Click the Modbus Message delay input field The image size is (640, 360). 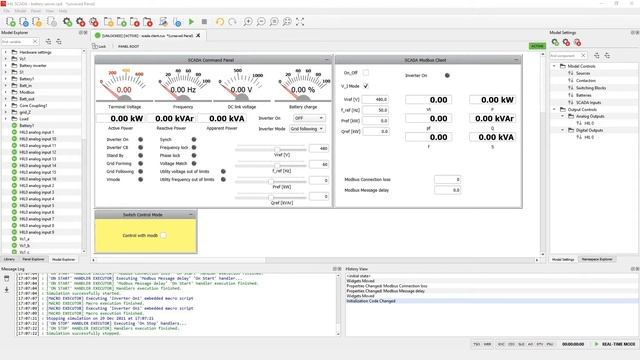click(x=447, y=190)
